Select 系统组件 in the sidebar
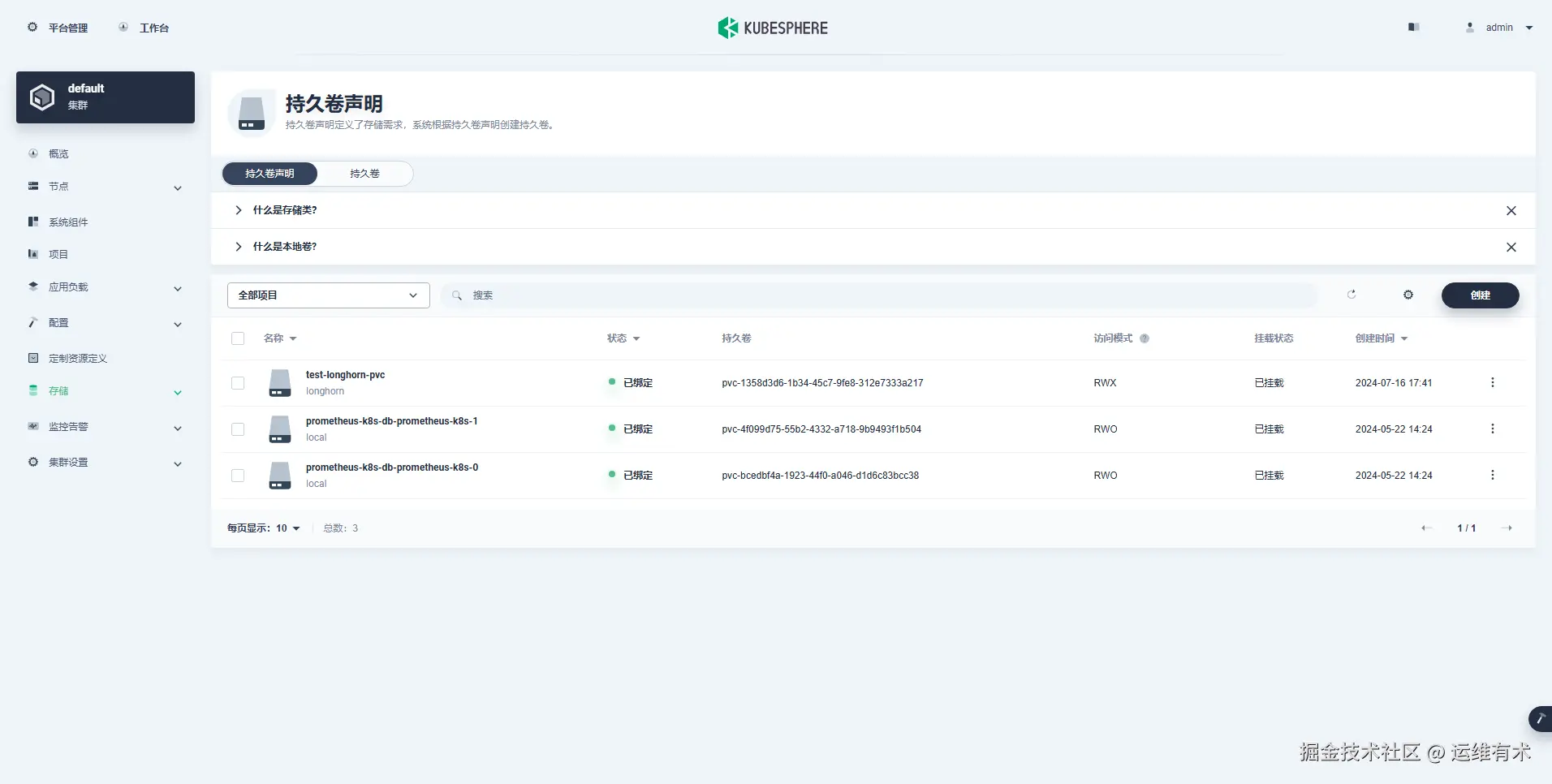This screenshot has width=1552, height=784. click(68, 222)
